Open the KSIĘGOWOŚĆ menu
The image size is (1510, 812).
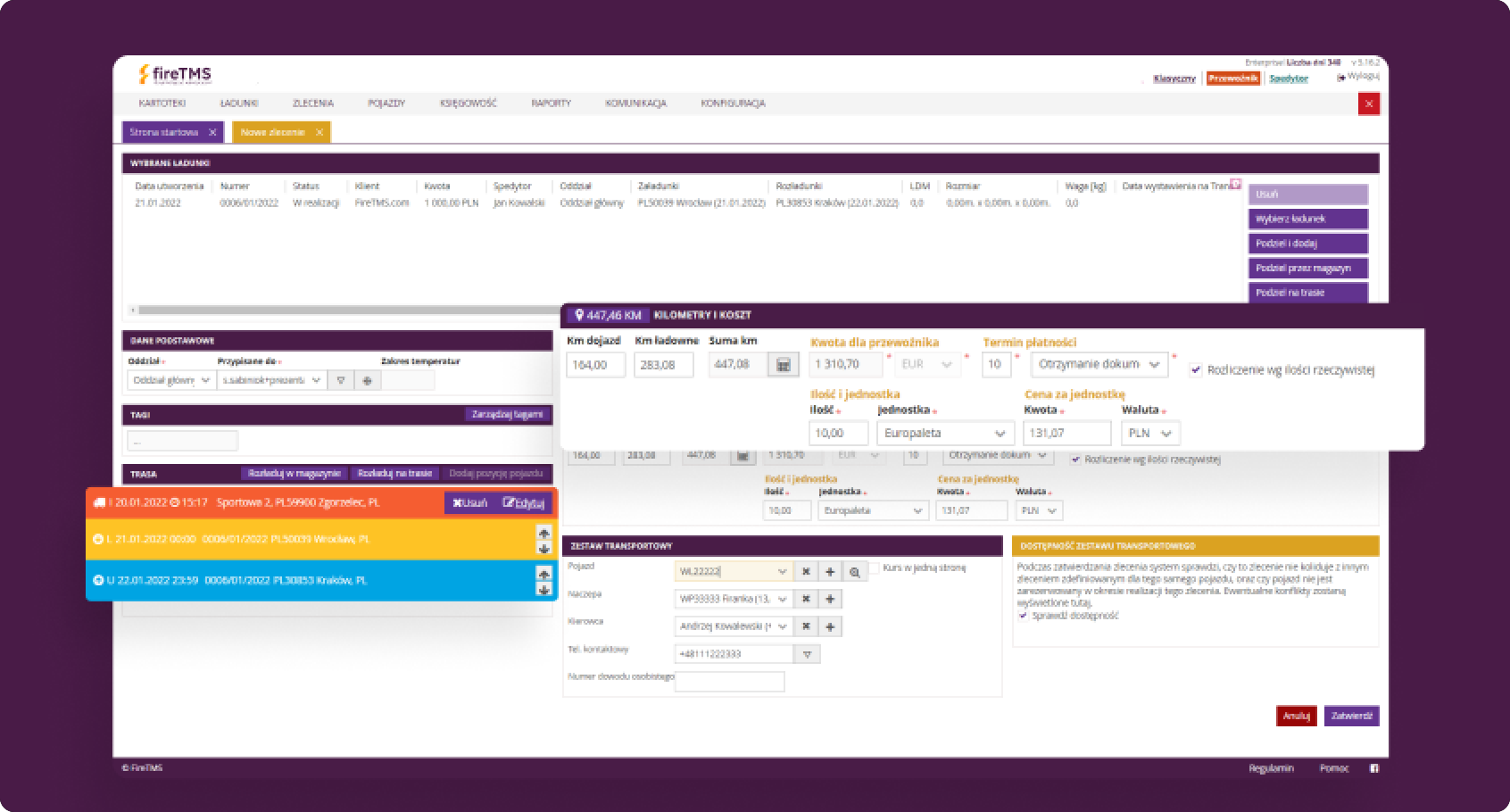(x=468, y=104)
